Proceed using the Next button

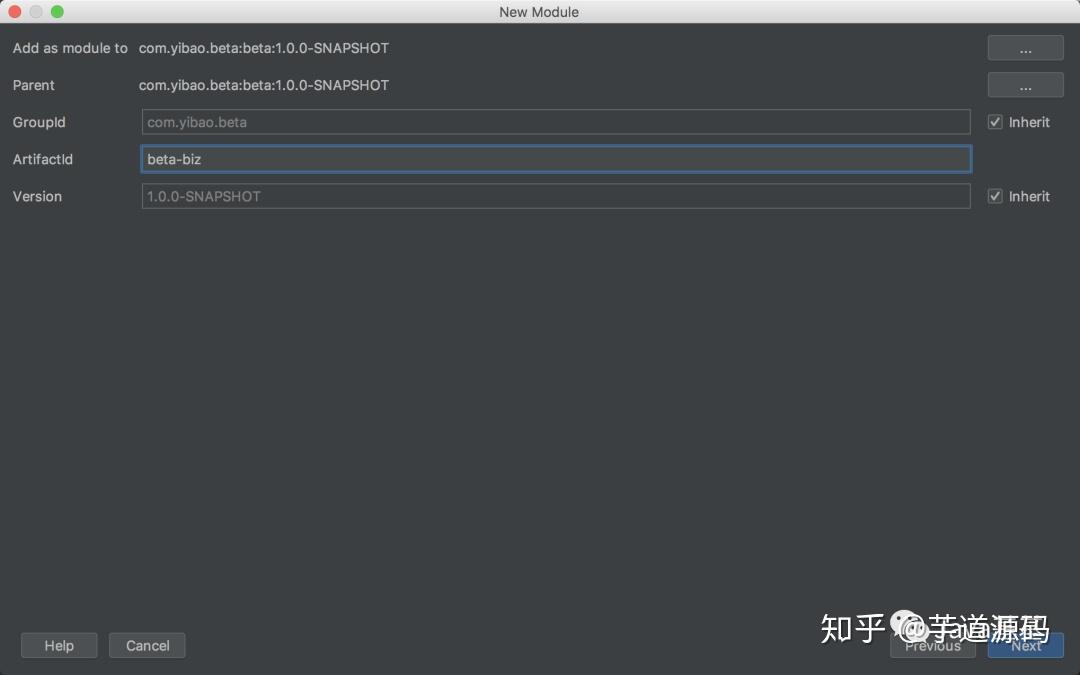1026,645
